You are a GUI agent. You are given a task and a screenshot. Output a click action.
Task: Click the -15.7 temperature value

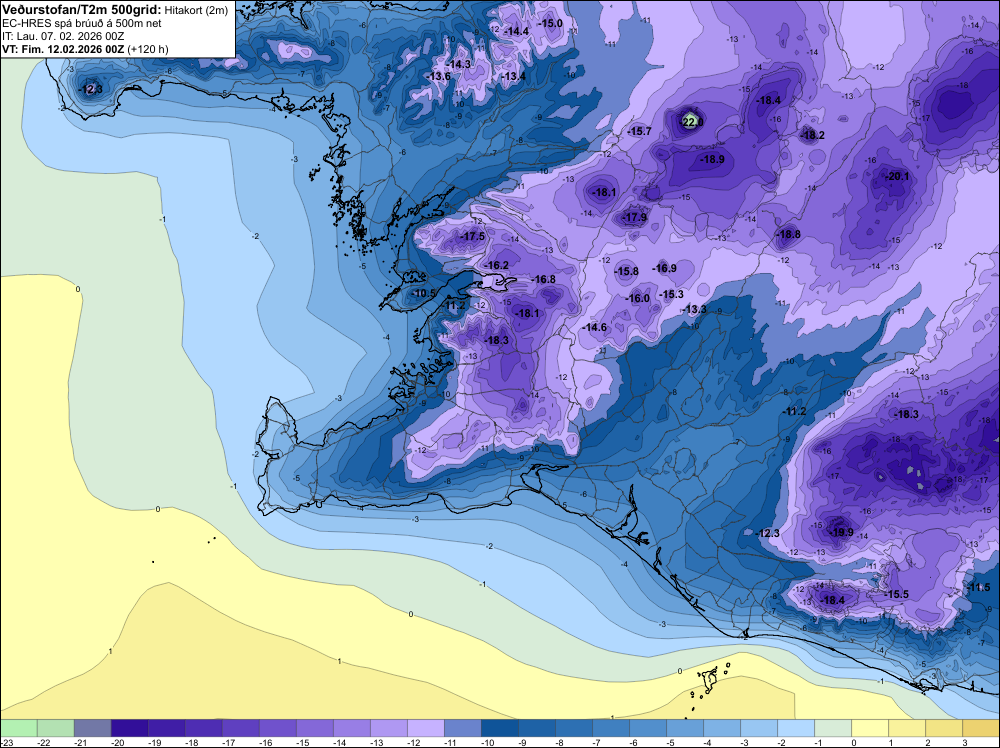tap(637, 131)
